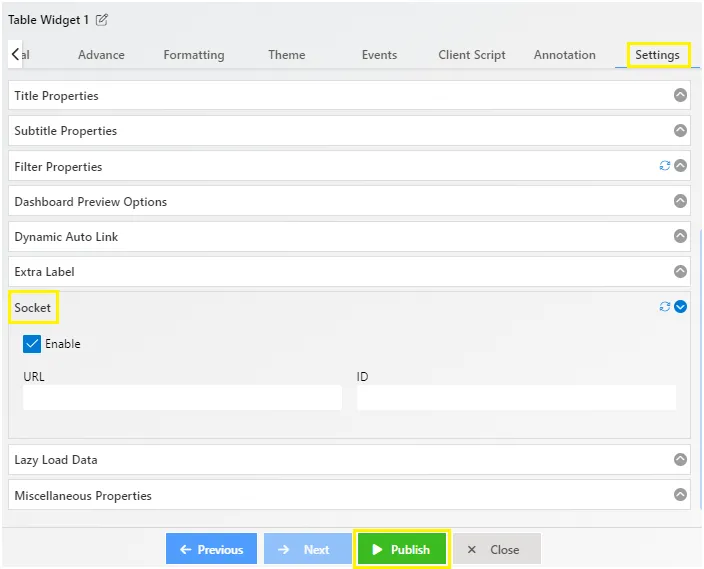Switch to the Formatting tab
The image size is (704, 569).
pyautogui.click(x=194, y=55)
